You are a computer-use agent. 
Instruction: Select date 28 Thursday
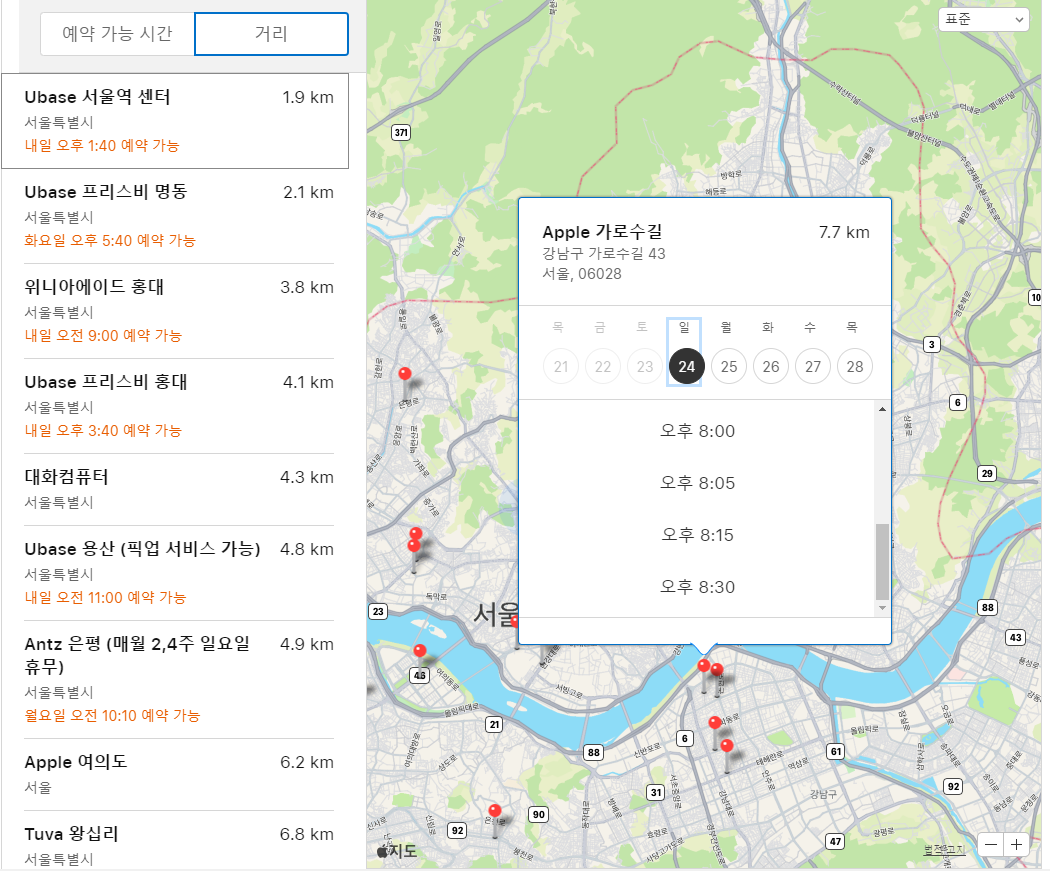click(855, 366)
